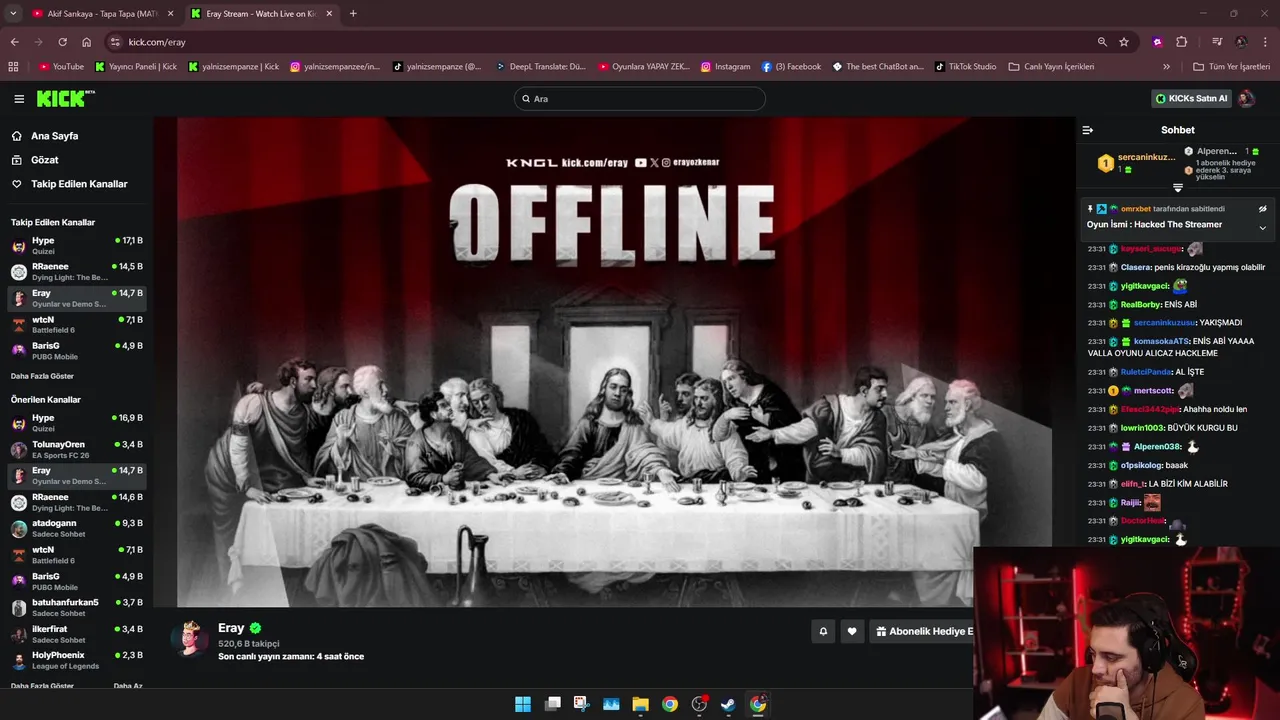Viewport: 1280px width, 720px height.
Task: Click RealBorby username in chat
Action: tap(1141, 305)
